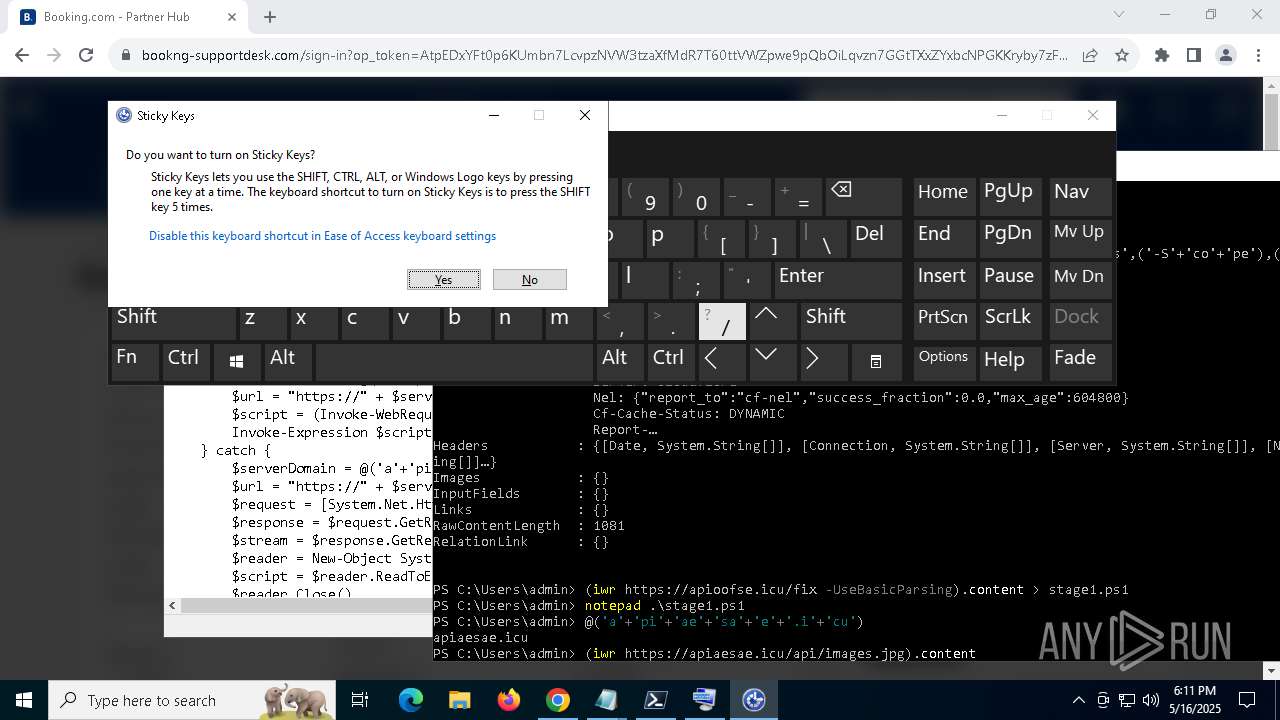Image resolution: width=1280 pixels, height=720 pixels.
Task: Launch Firefox from the taskbar
Action: point(509,700)
